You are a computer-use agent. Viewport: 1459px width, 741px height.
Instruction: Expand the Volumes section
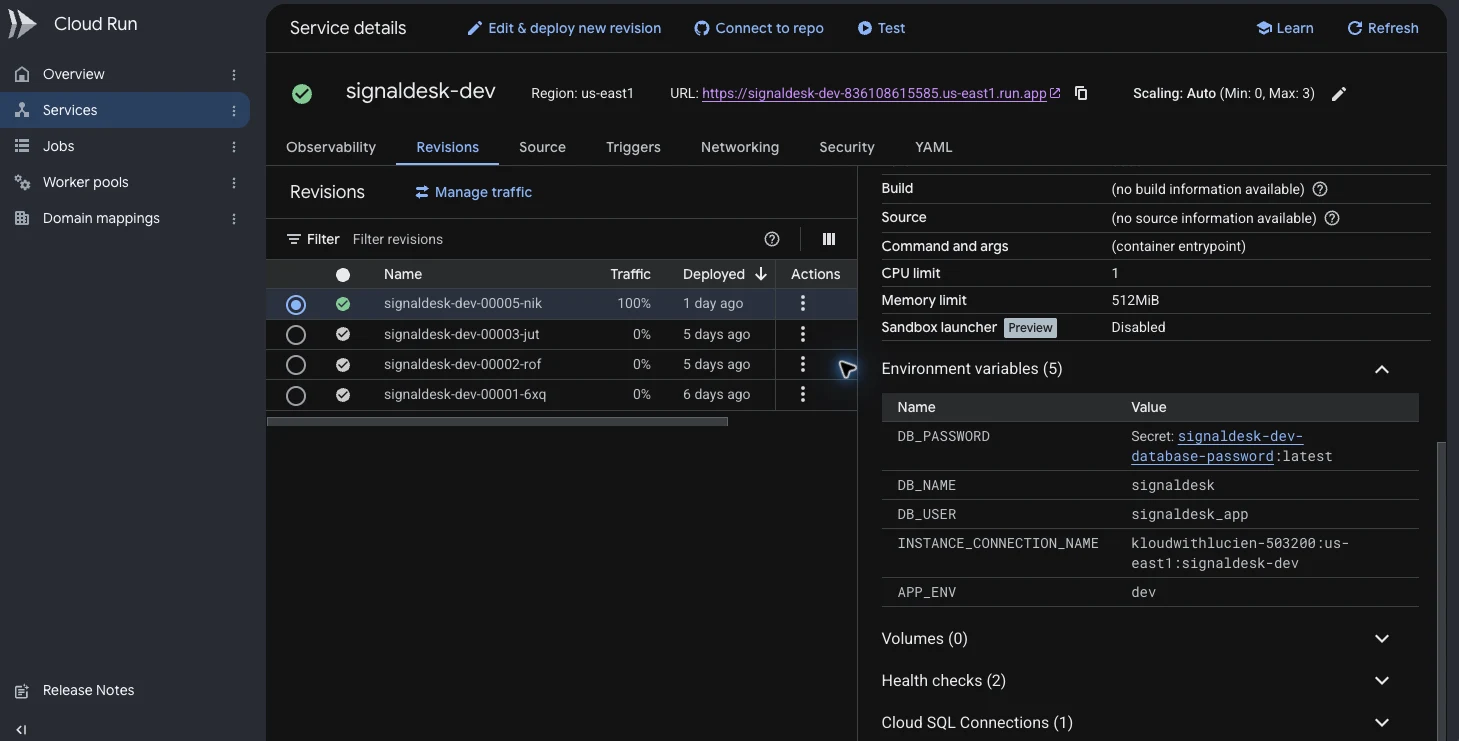pos(1382,639)
